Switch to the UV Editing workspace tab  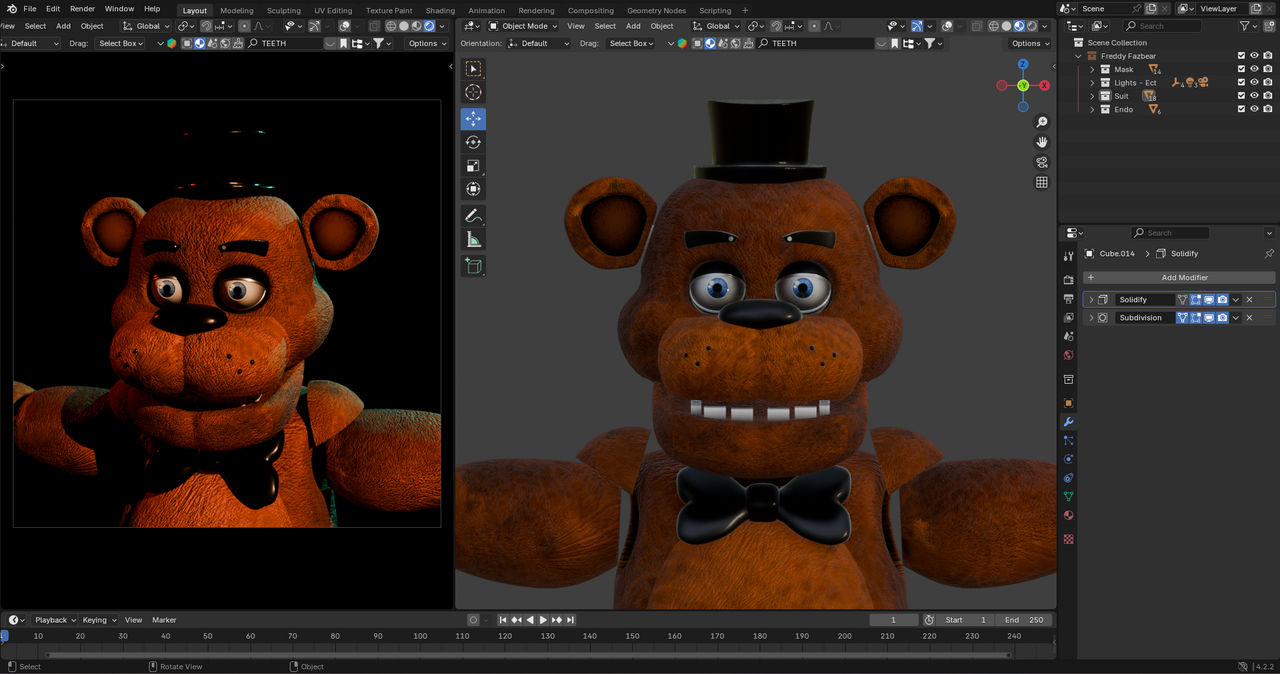333,10
